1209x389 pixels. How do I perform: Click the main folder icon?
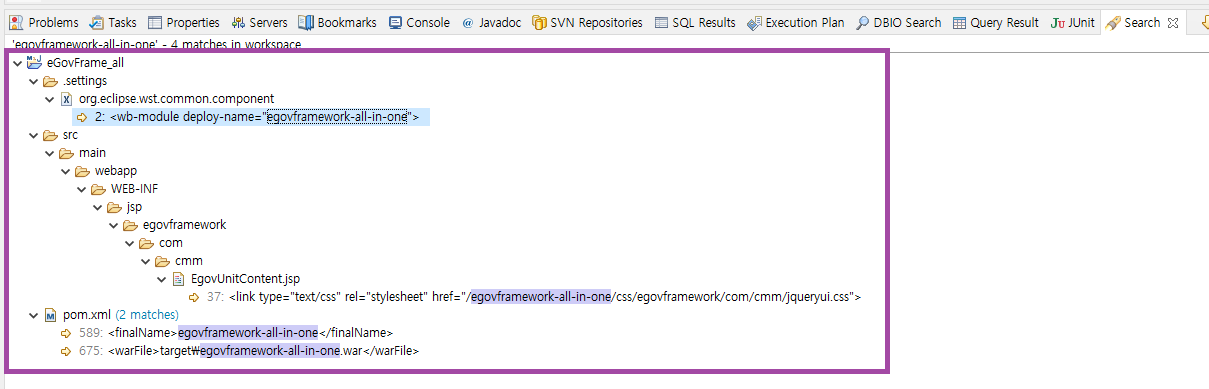tap(67, 153)
